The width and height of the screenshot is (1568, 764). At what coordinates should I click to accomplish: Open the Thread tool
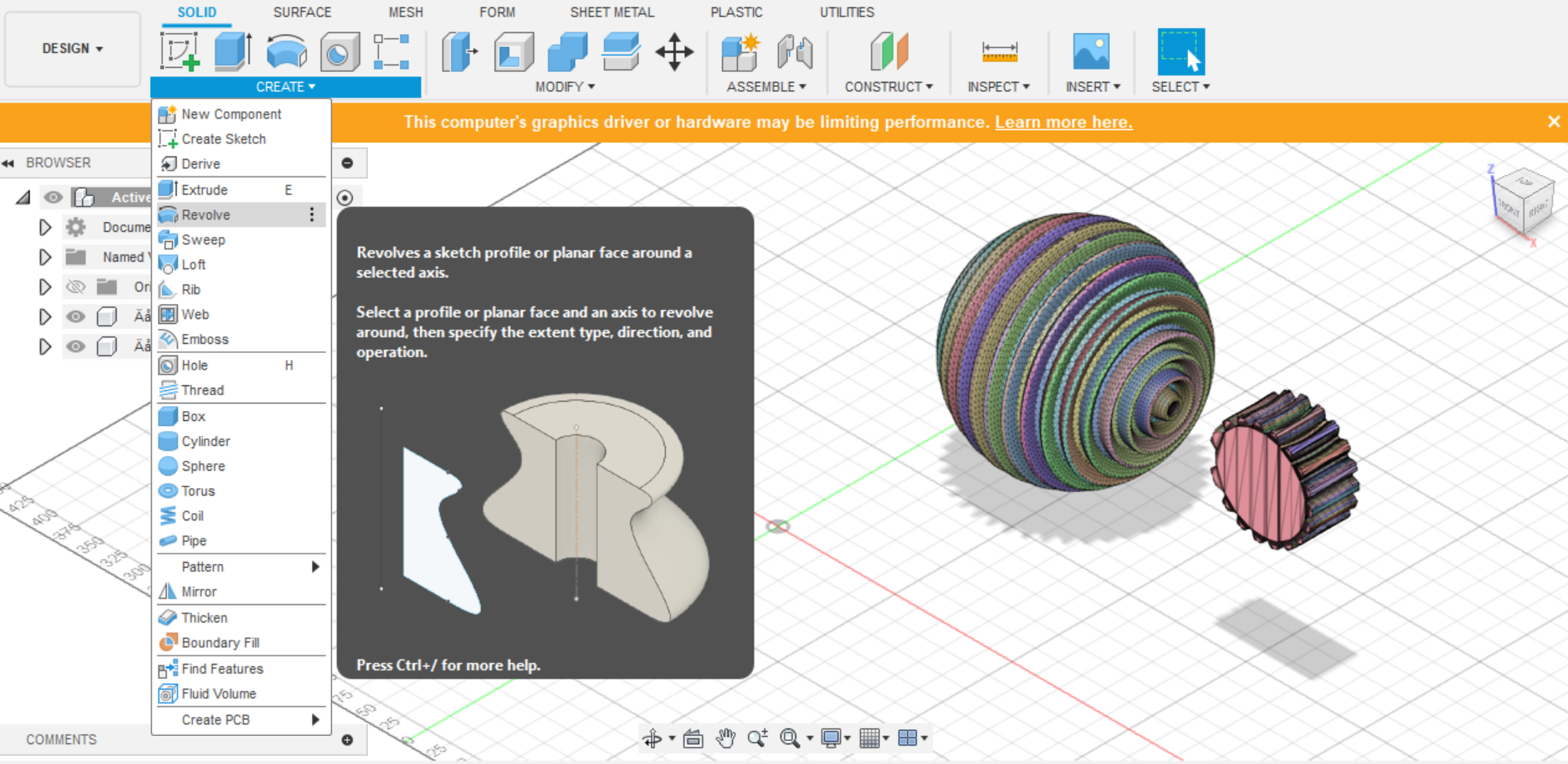[202, 389]
